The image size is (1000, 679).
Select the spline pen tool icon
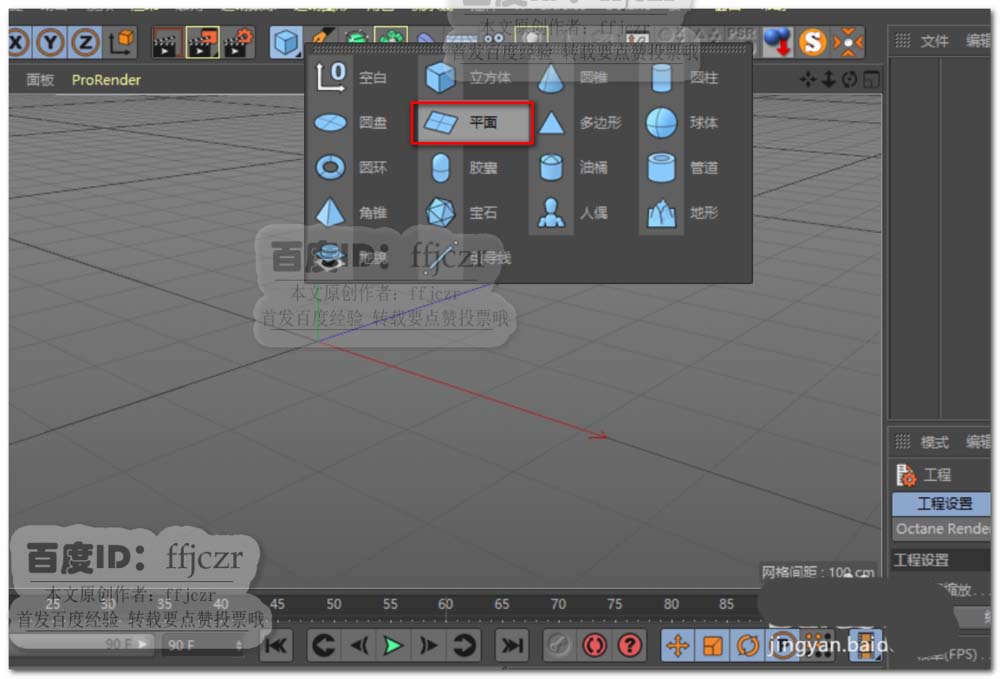click(320, 36)
